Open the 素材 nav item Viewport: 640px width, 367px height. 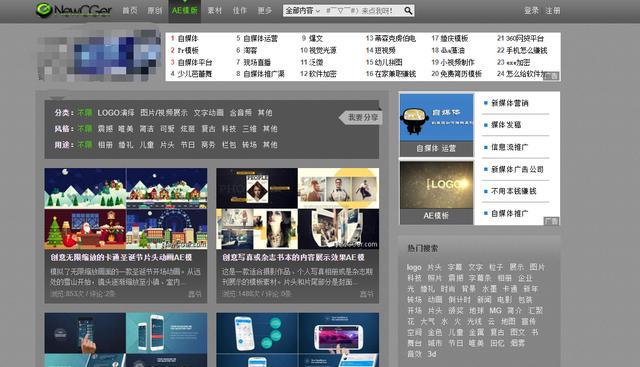coord(215,11)
